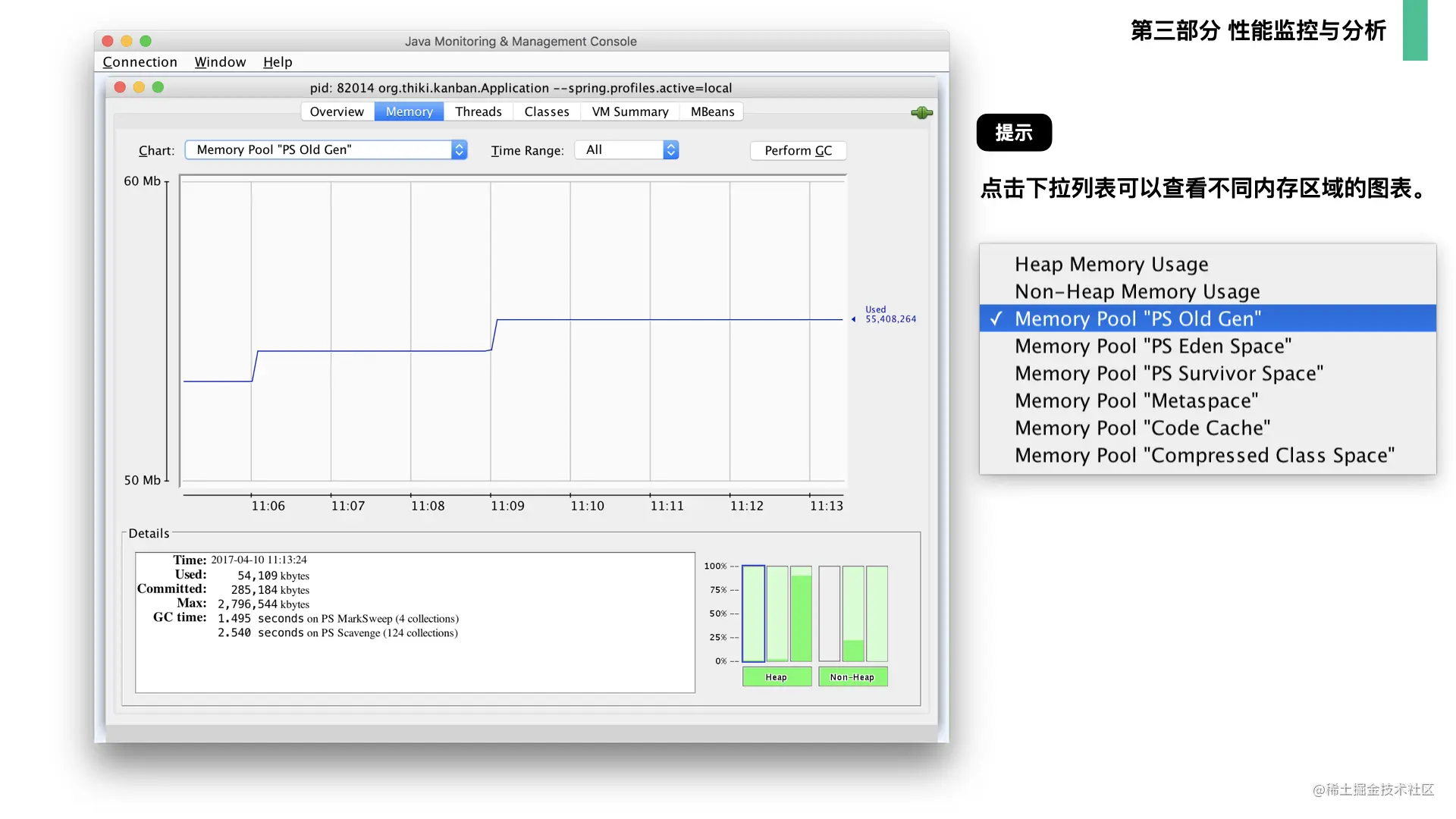Close the Java Monitoring & Management Console

point(108,41)
